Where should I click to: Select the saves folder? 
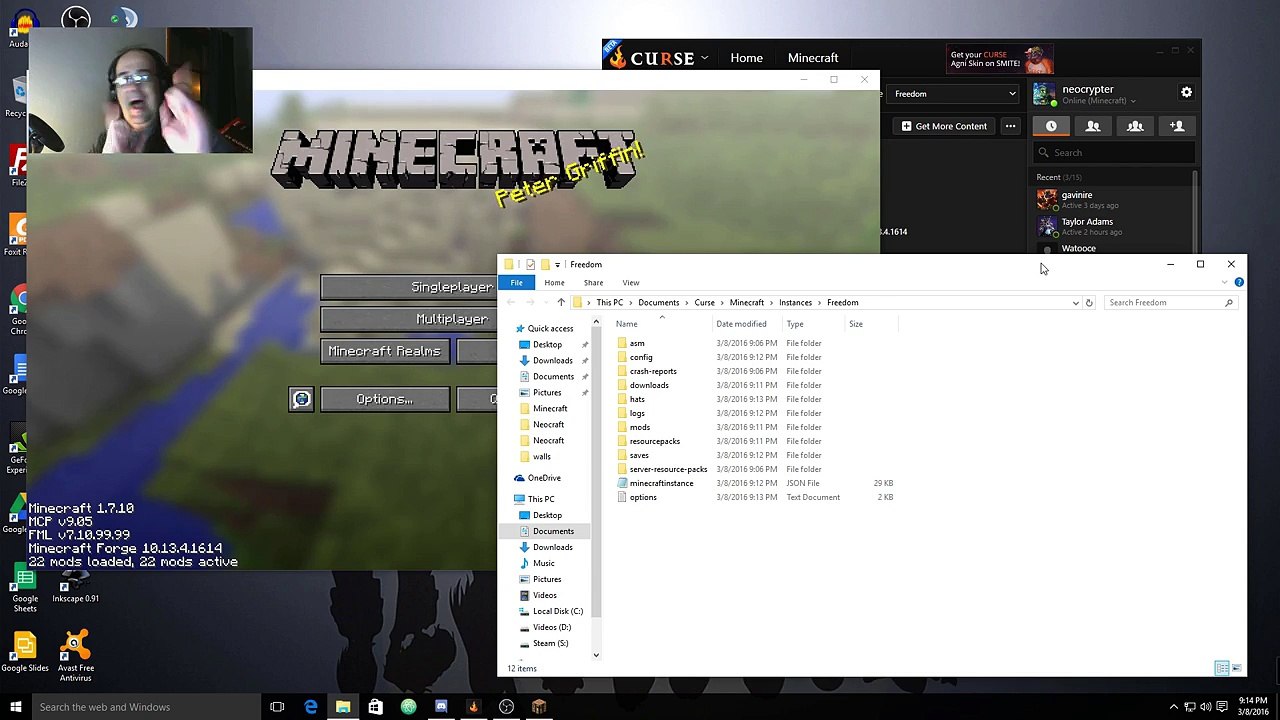click(639, 455)
